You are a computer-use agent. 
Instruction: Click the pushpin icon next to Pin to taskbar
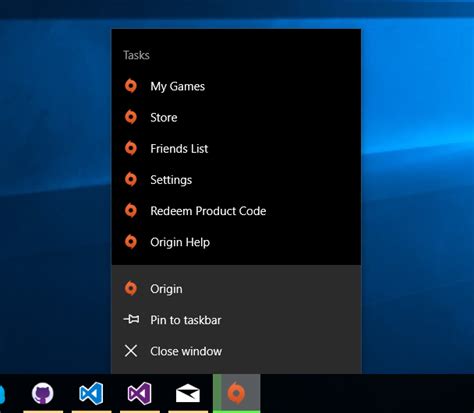[131, 320]
